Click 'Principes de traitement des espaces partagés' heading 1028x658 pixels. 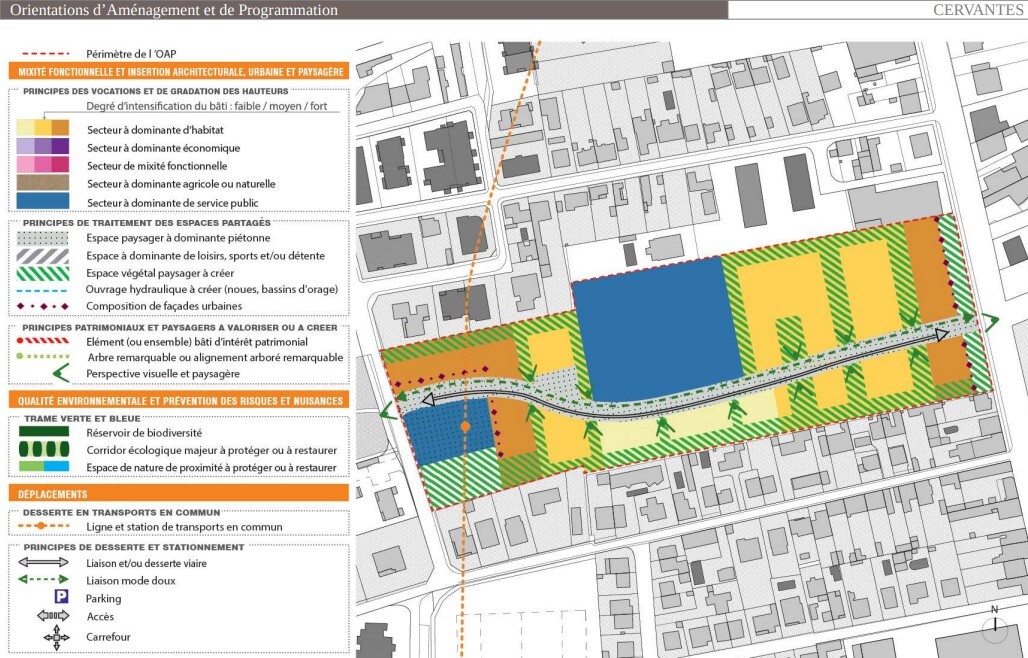[x=147, y=223]
